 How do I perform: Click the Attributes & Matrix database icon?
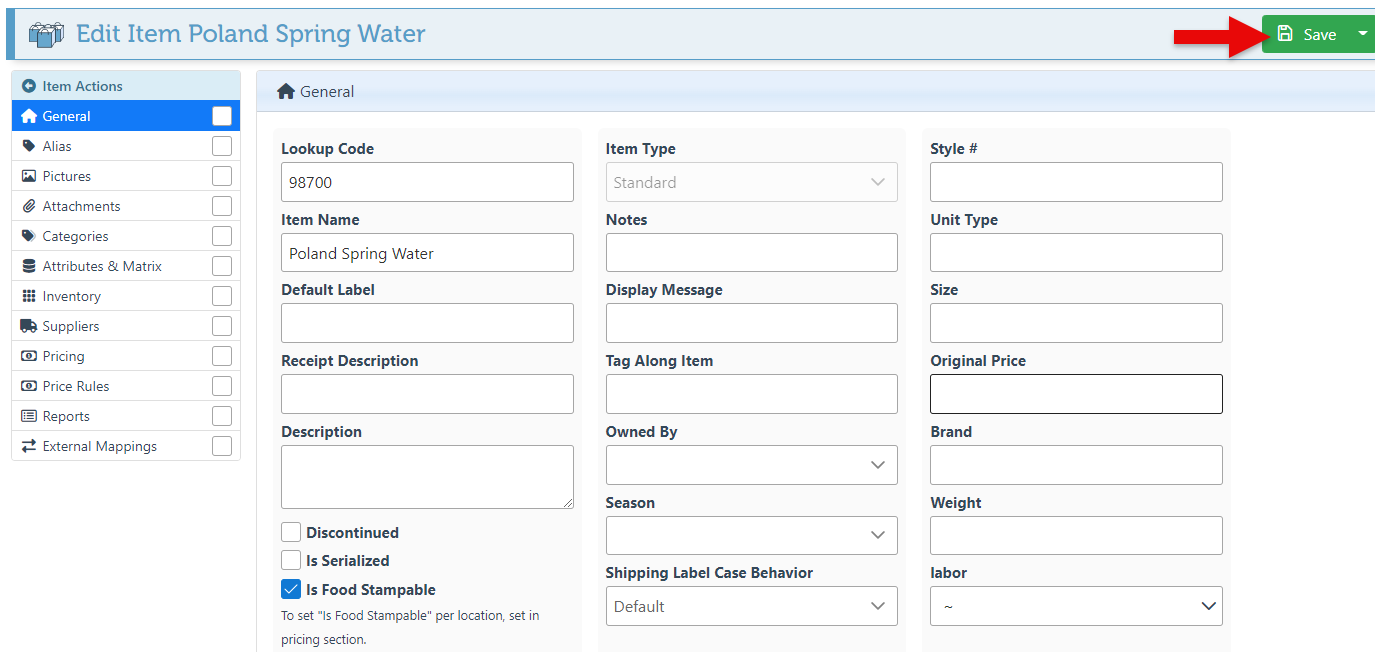(29, 266)
